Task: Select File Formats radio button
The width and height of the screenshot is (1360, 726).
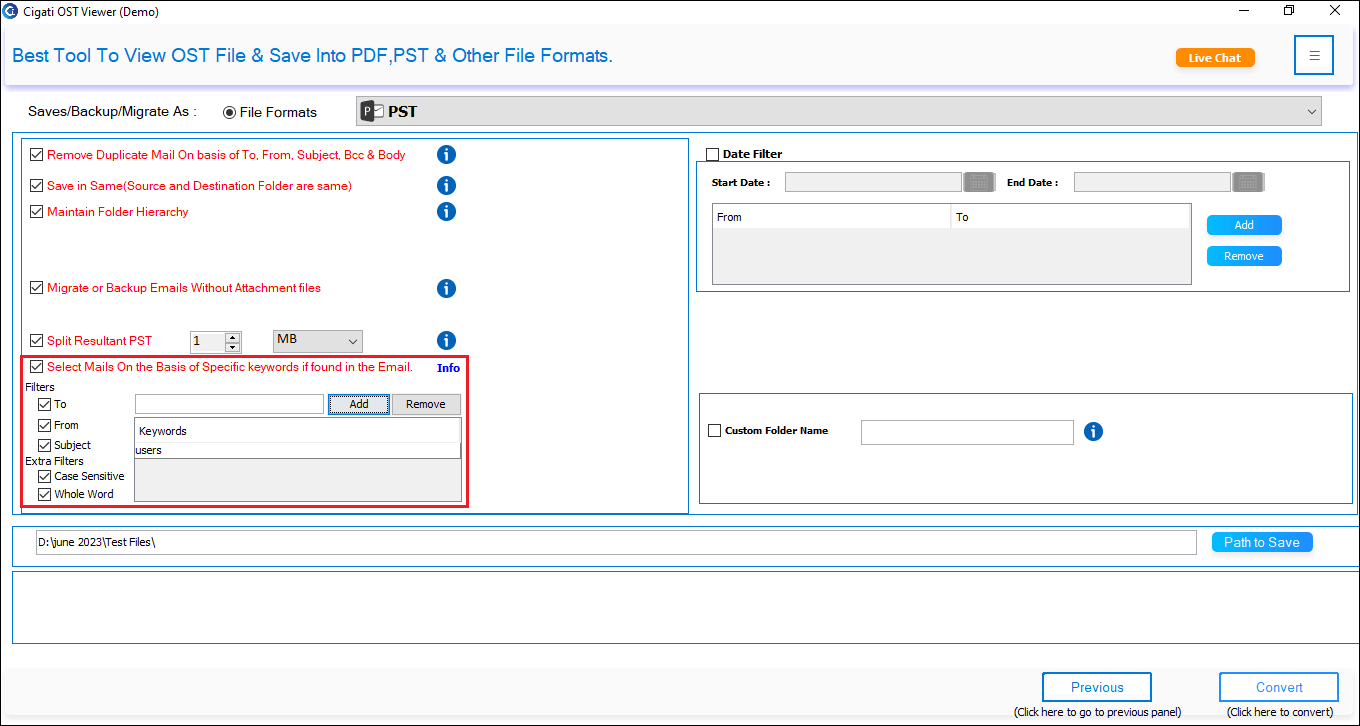Action: [x=229, y=113]
